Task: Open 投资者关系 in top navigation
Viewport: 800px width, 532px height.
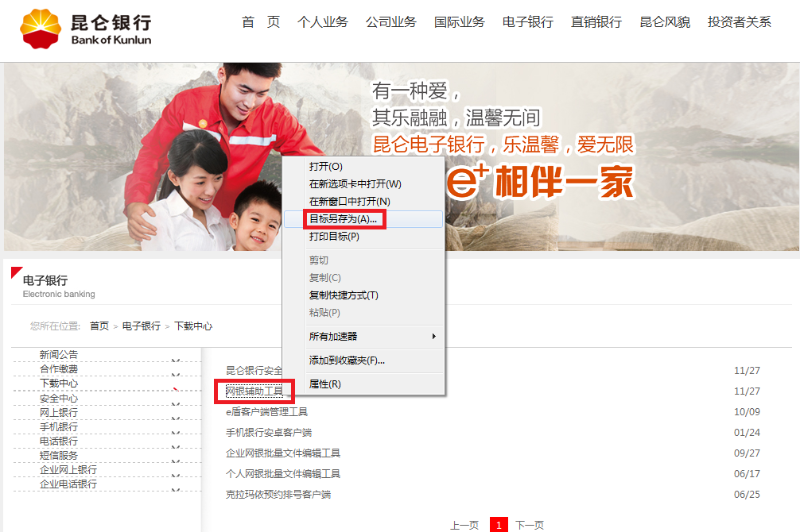Action: tap(739, 22)
